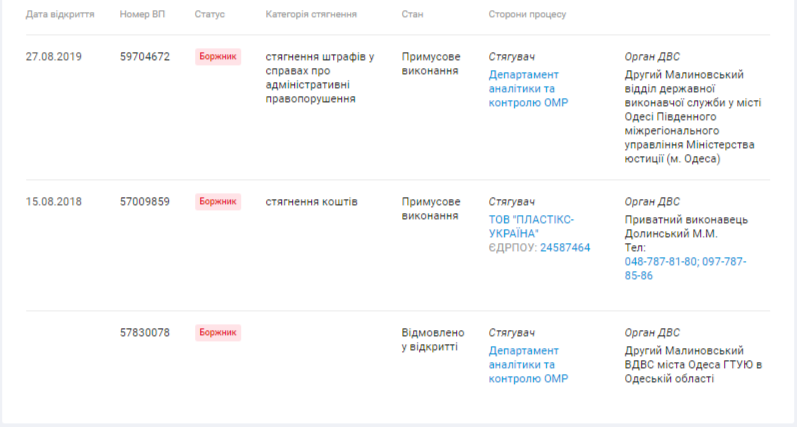797x427 pixels.
Task: Select case number 59704672
Action: coord(145,56)
